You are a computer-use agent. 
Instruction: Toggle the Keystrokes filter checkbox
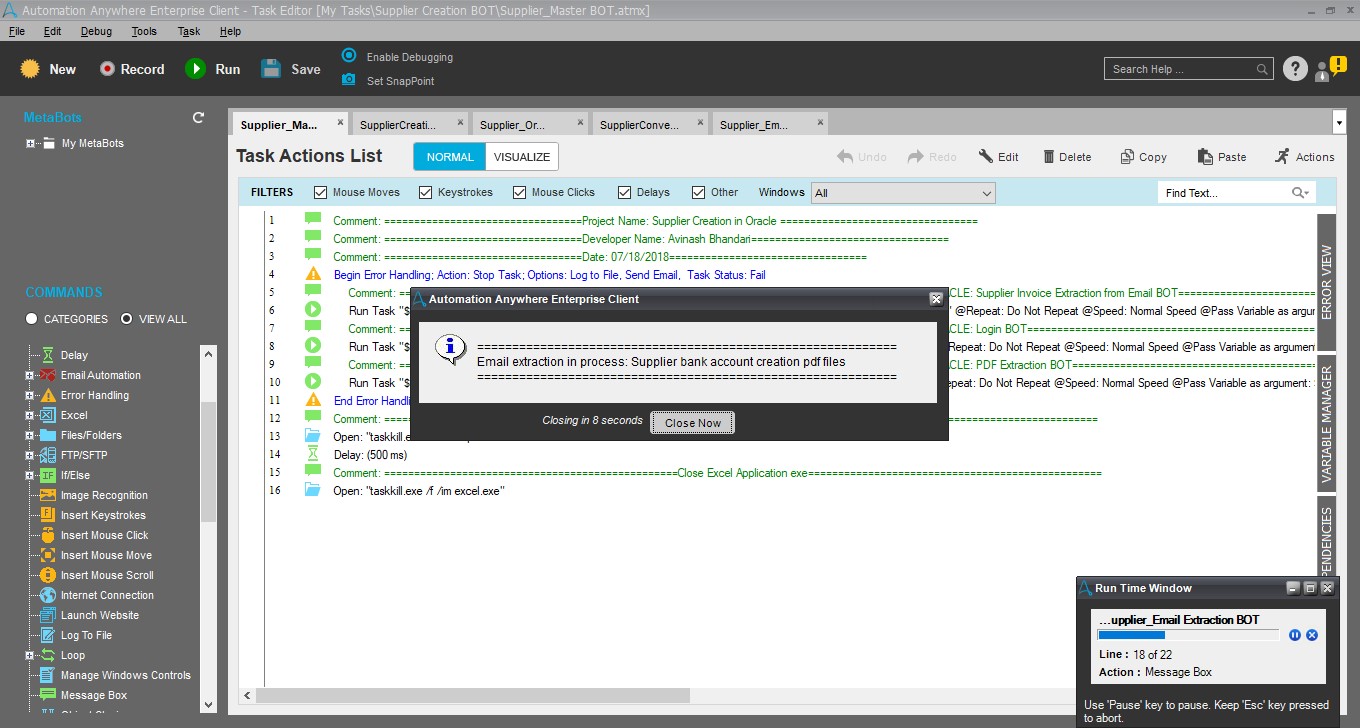coord(426,192)
